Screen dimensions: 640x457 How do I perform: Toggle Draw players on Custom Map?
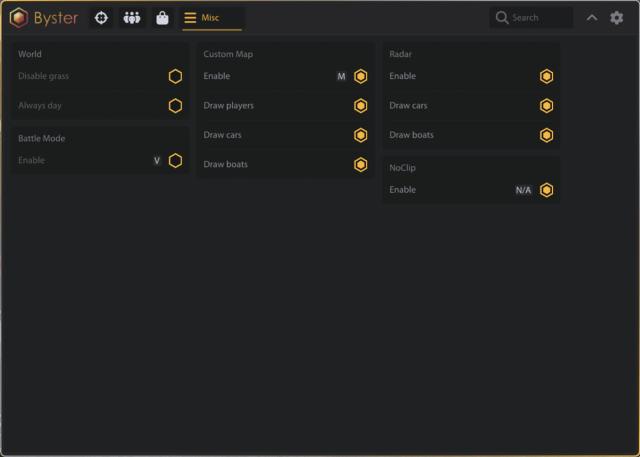click(x=361, y=105)
